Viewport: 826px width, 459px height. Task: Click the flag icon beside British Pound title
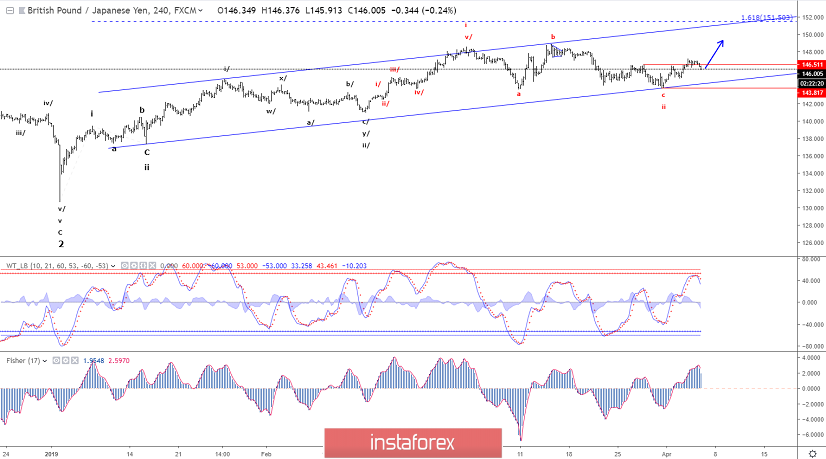22,11
